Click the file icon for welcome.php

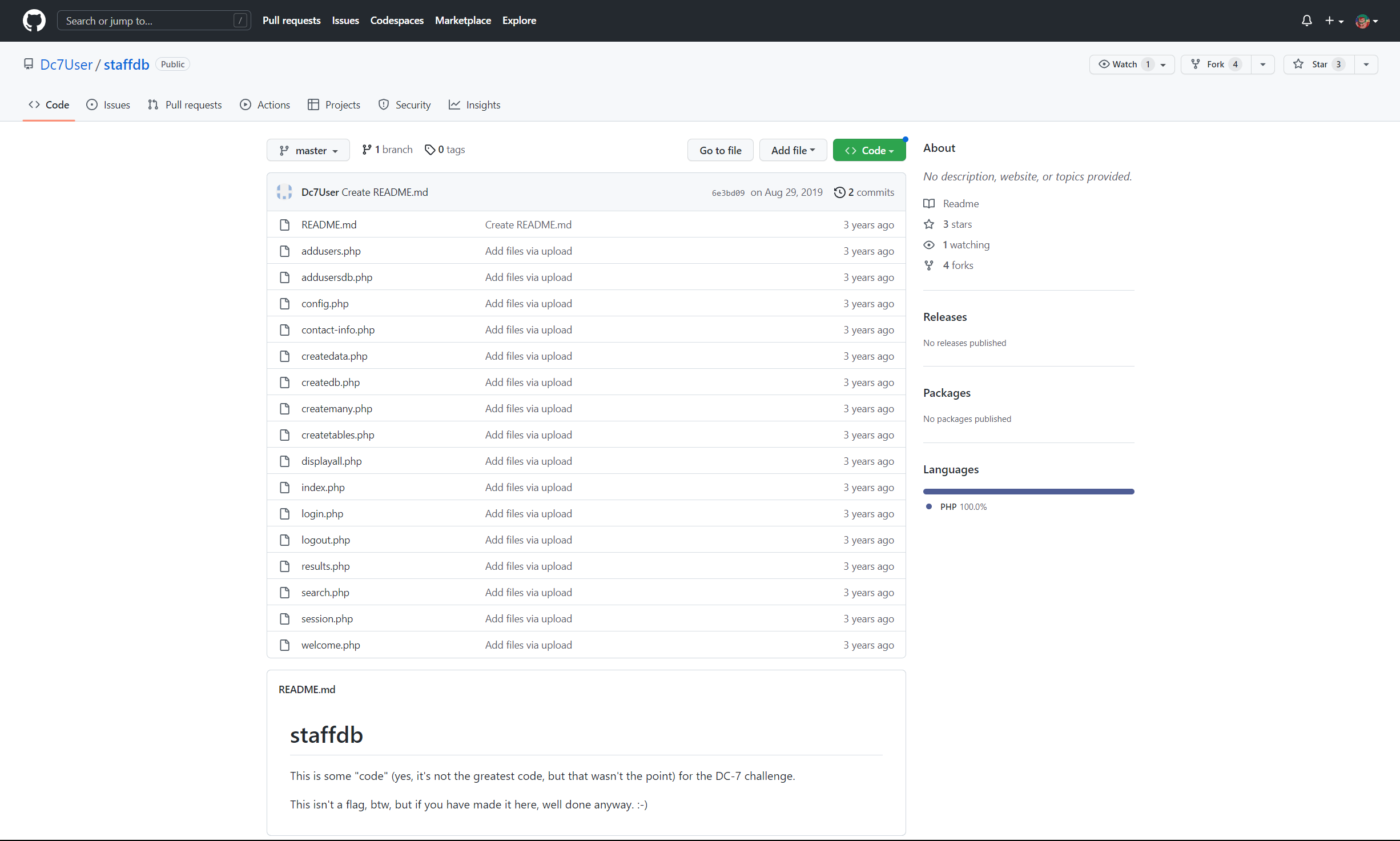point(284,645)
